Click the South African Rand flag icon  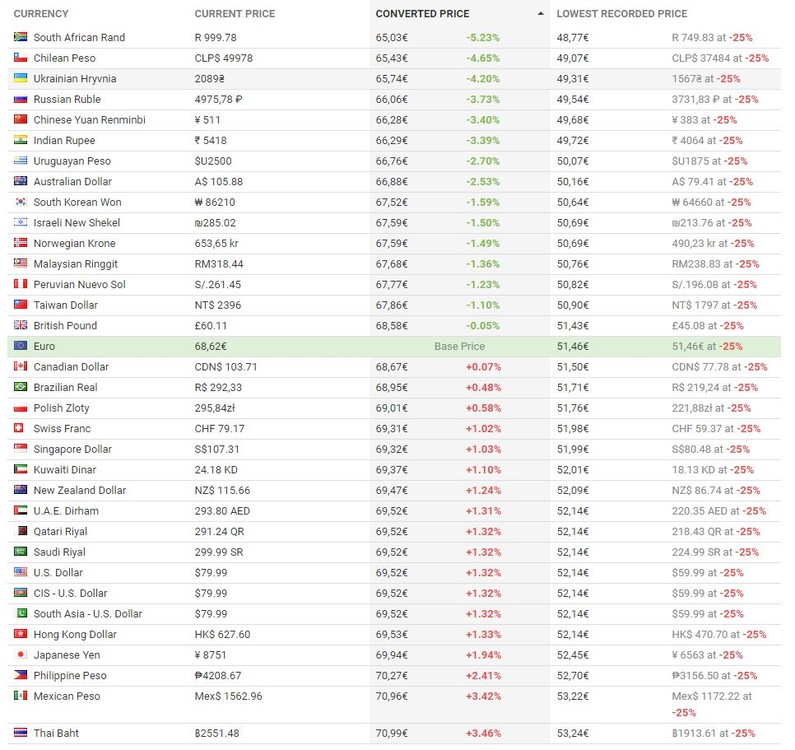(x=19, y=37)
